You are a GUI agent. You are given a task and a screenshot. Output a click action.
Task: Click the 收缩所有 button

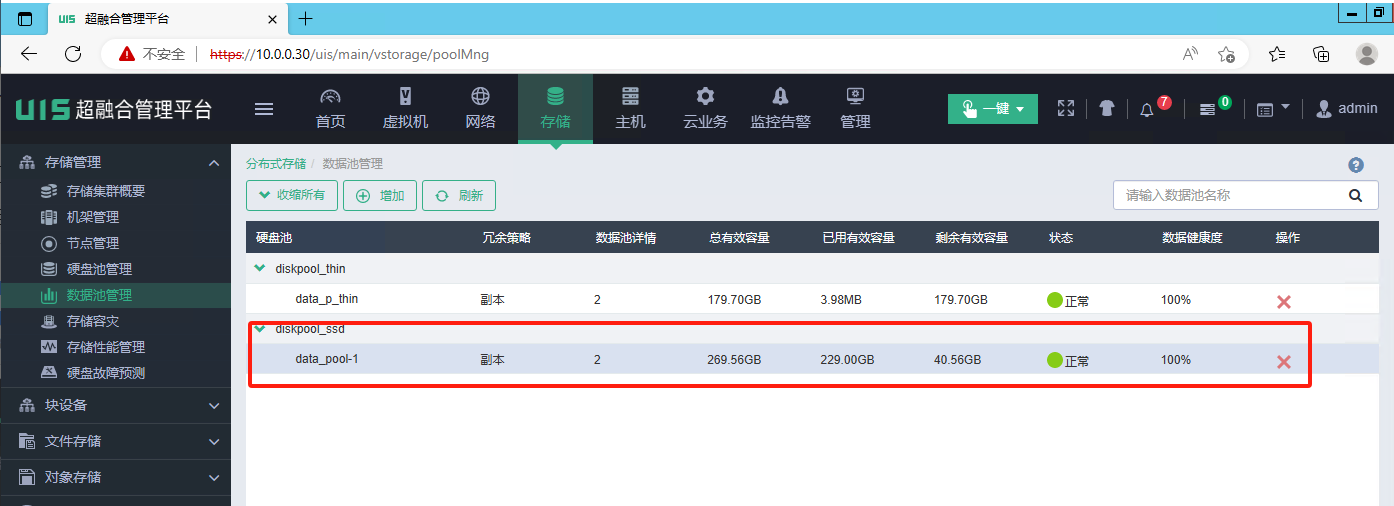point(292,196)
